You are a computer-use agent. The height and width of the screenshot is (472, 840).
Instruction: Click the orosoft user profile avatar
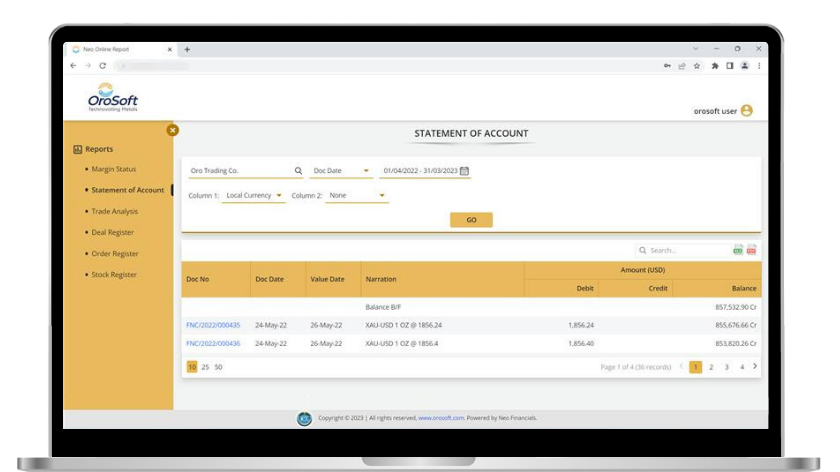pyautogui.click(x=746, y=111)
